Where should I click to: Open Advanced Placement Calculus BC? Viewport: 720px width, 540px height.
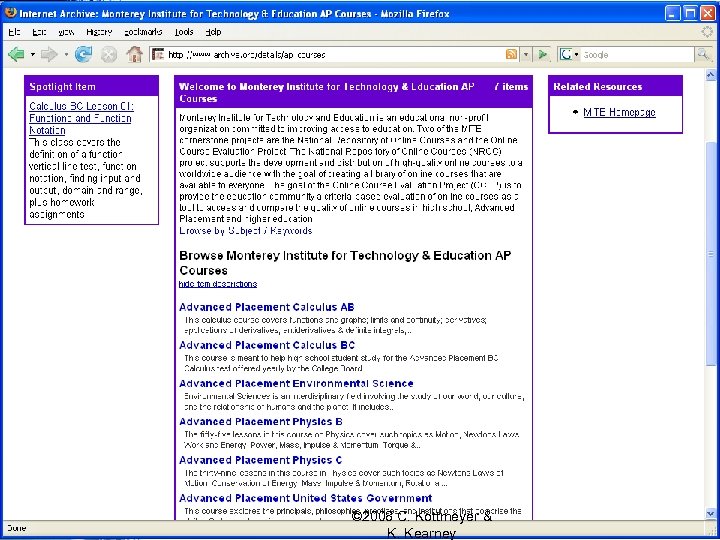[x=267, y=345]
